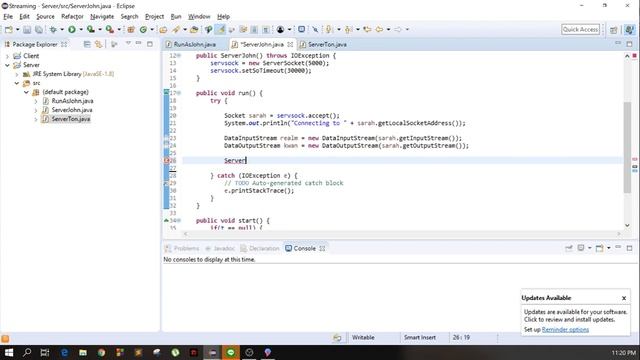Open Package Explorer View Menu triangle

[x=128, y=43]
